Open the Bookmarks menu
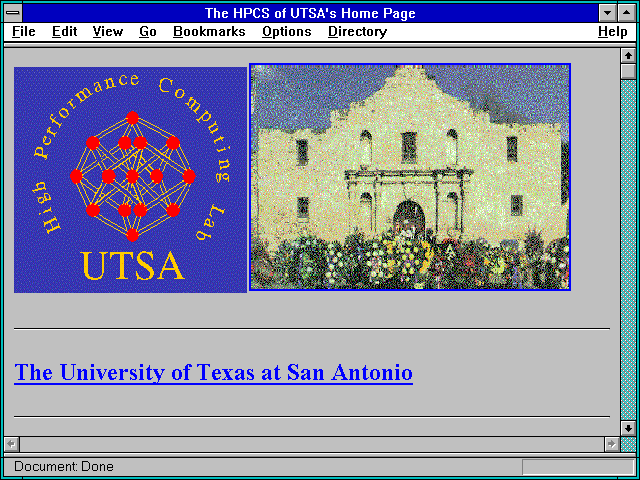 point(209,32)
